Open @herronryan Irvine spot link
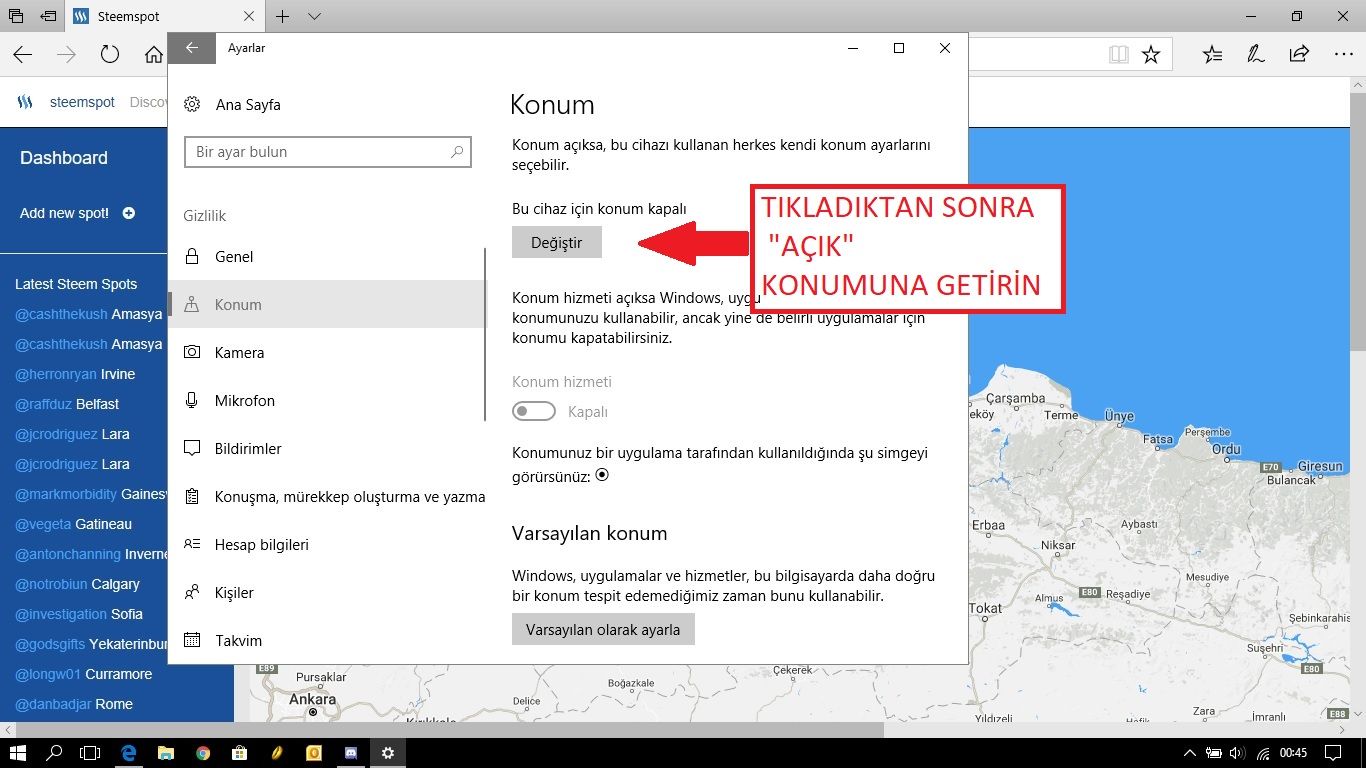Viewport: 1366px width, 768px height. click(75, 374)
